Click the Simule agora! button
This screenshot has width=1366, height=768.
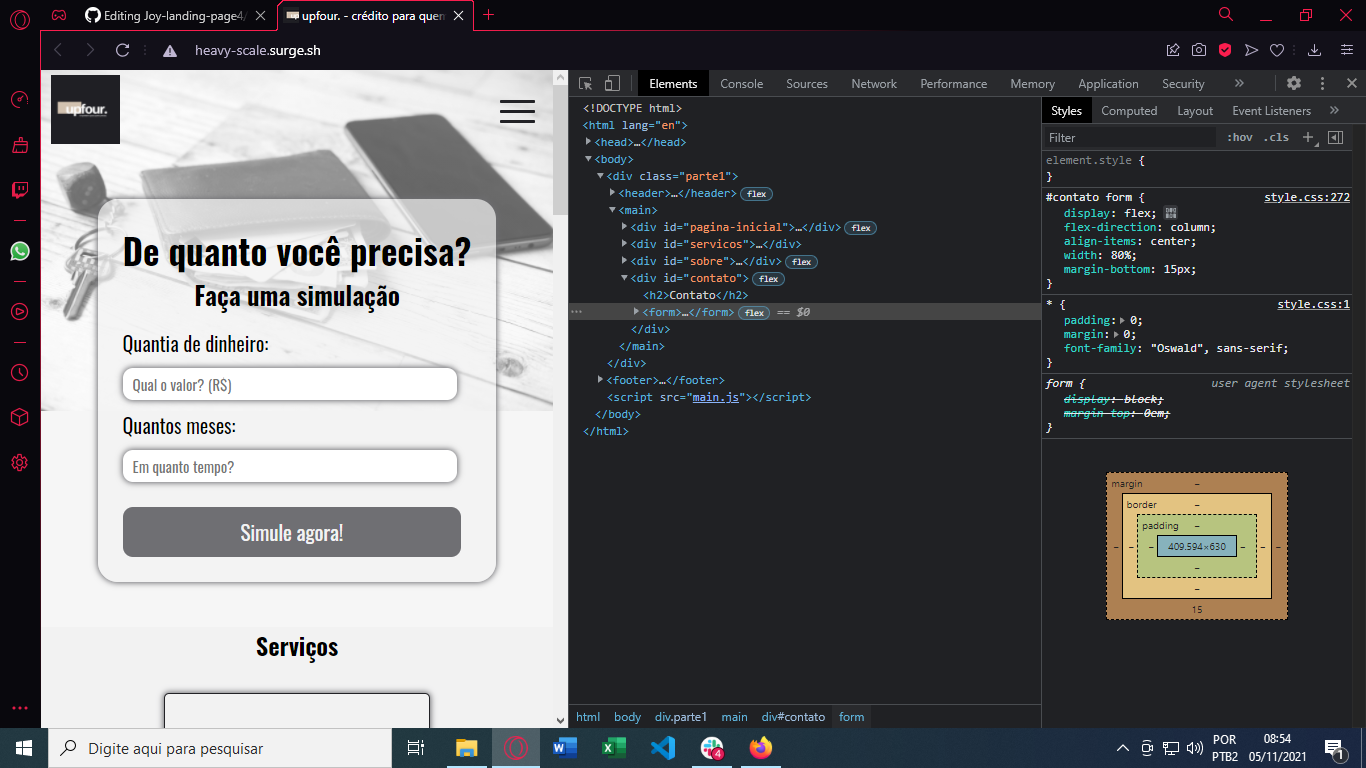(x=292, y=532)
